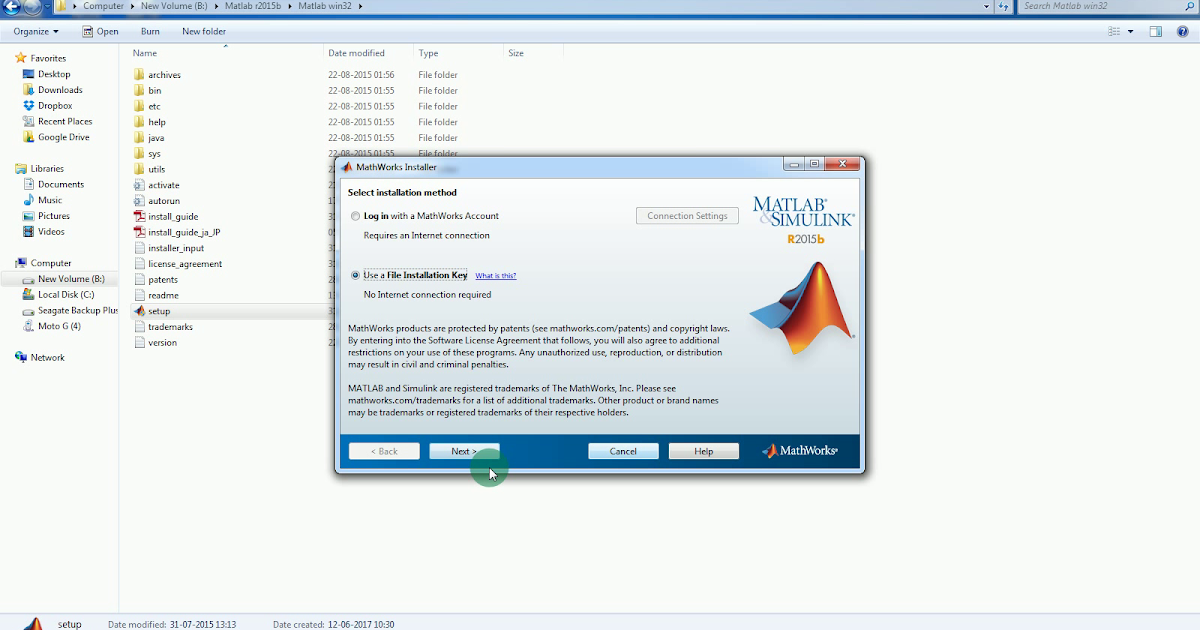Click the Connection Settings button
The height and width of the screenshot is (630, 1200).
coord(687,216)
